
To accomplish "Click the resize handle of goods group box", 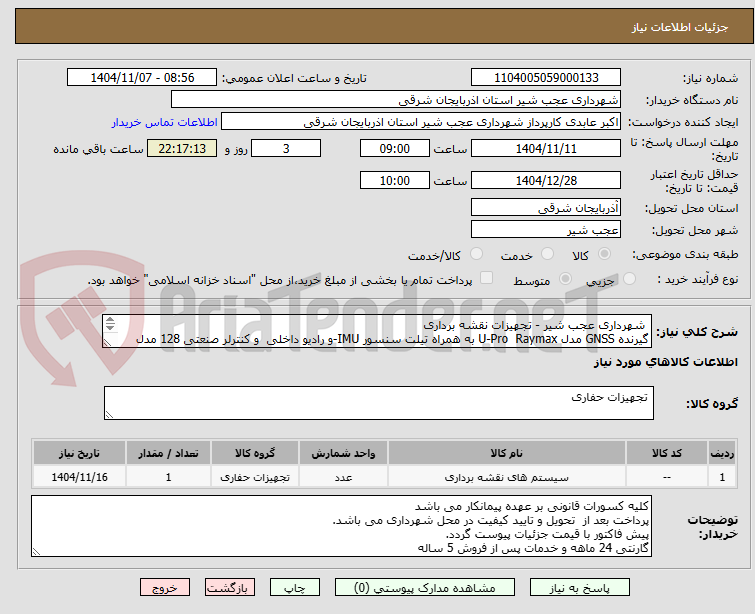I will coord(109,415).
